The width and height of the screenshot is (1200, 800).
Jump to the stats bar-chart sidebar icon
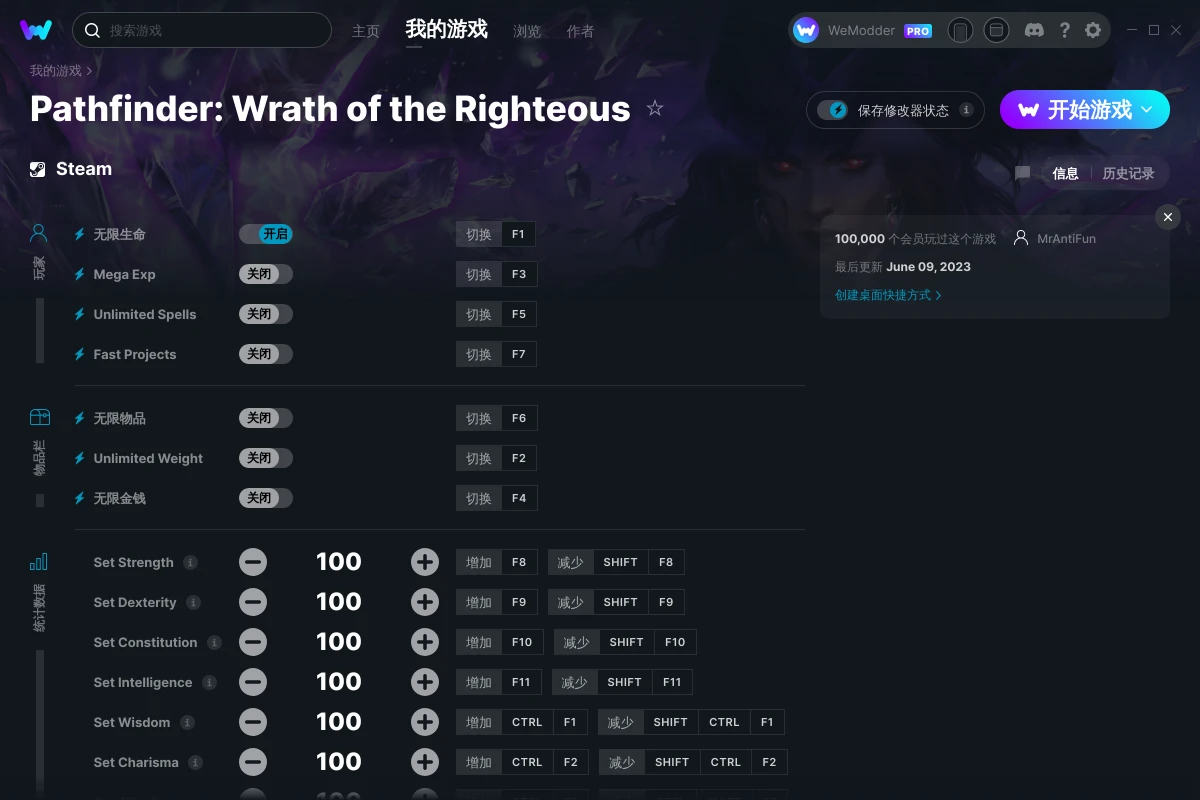tap(39, 561)
